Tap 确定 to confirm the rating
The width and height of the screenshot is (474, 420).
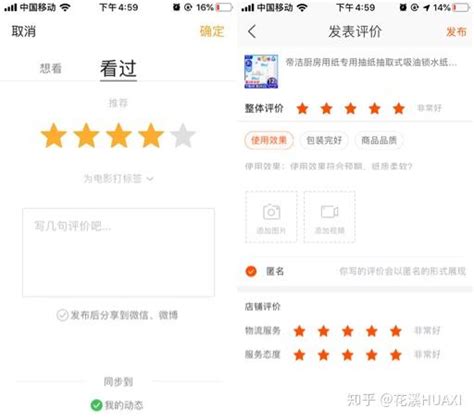tap(212, 31)
